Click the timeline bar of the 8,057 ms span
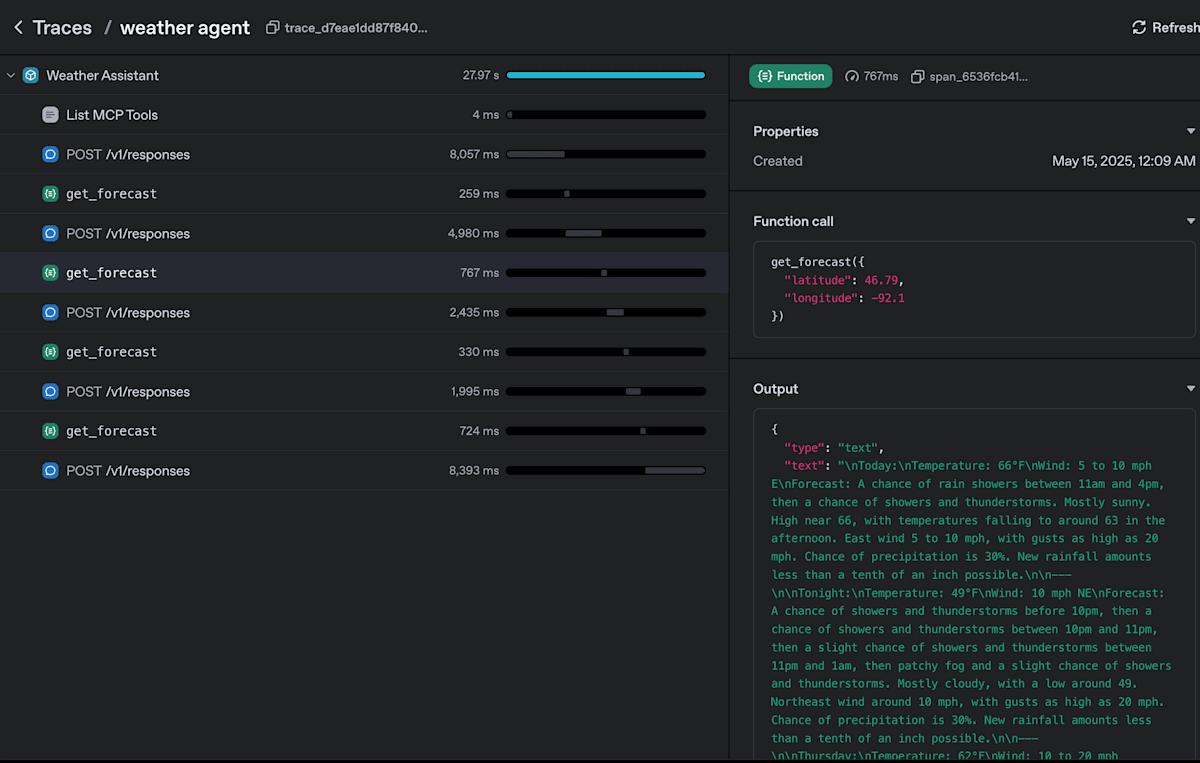This screenshot has height=763, width=1200. (x=606, y=154)
